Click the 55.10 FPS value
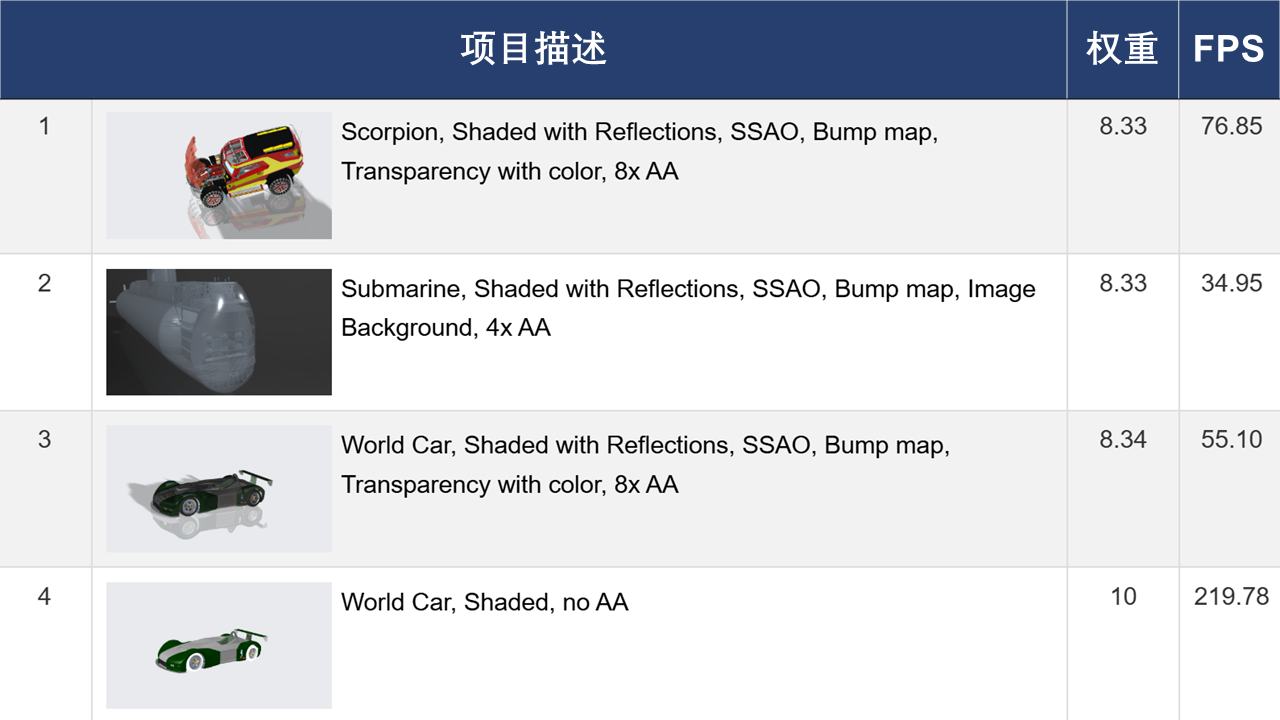The height and width of the screenshot is (720, 1280). pos(1231,439)
